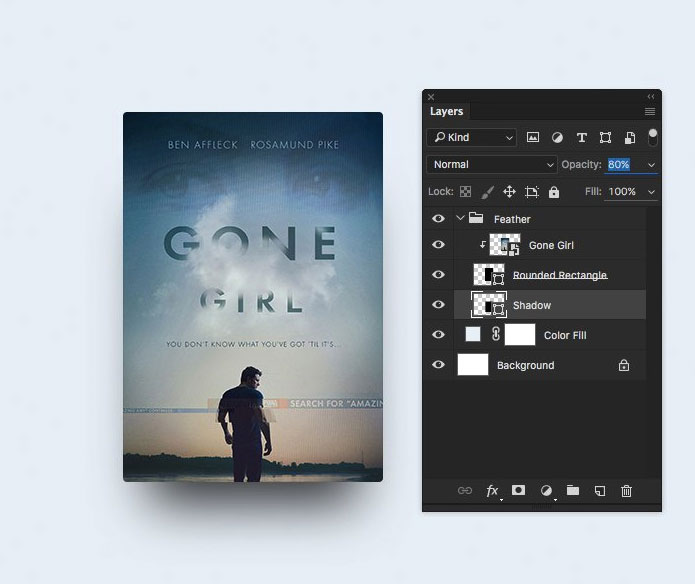Click the Shadow layer thumbnail
The image size is (695, 584).
(489, 305)
